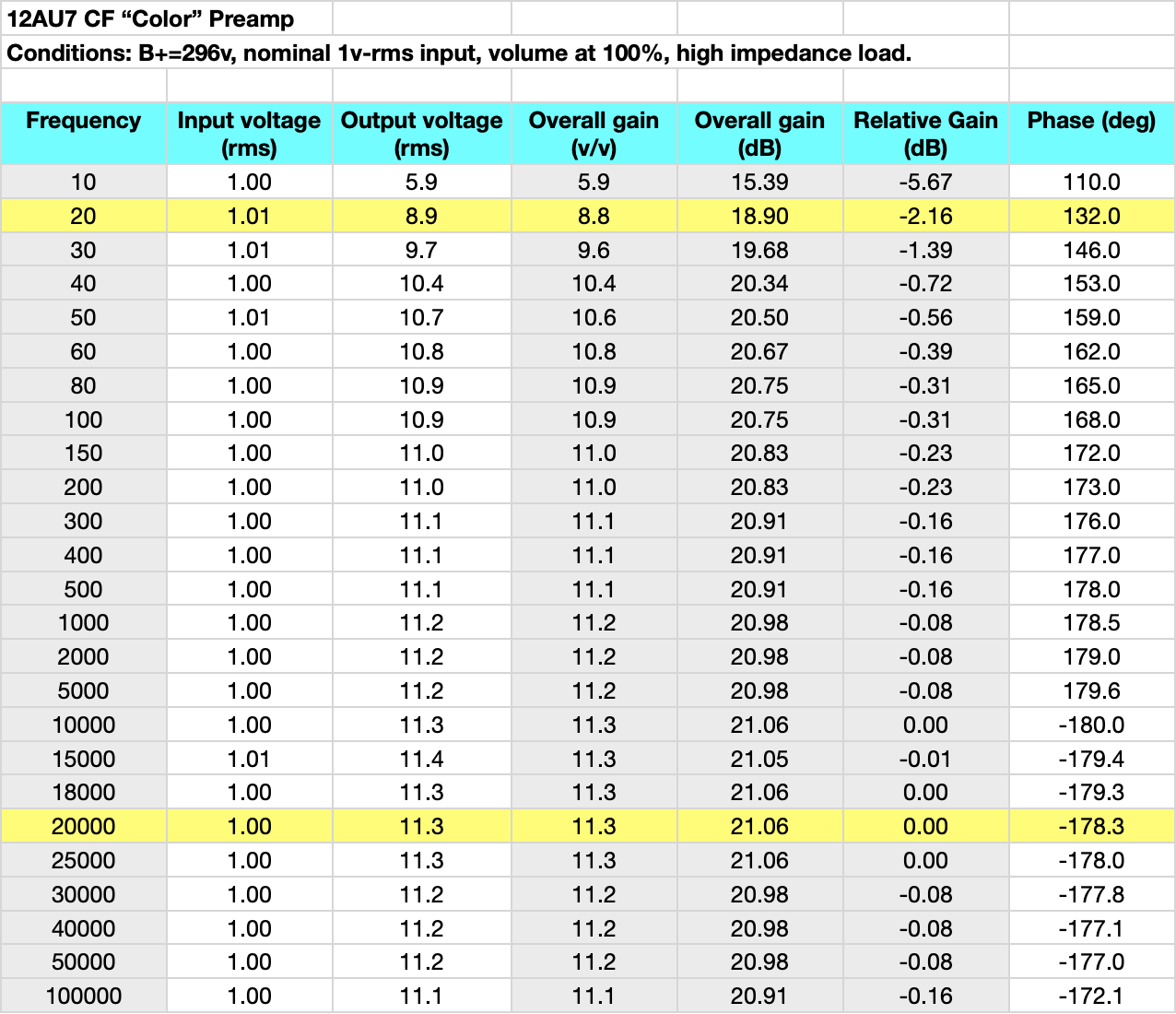This screenshot has width=1176, height=1014.
Task: Click the frequency cell 30000
Action: (x=84, y=894)
